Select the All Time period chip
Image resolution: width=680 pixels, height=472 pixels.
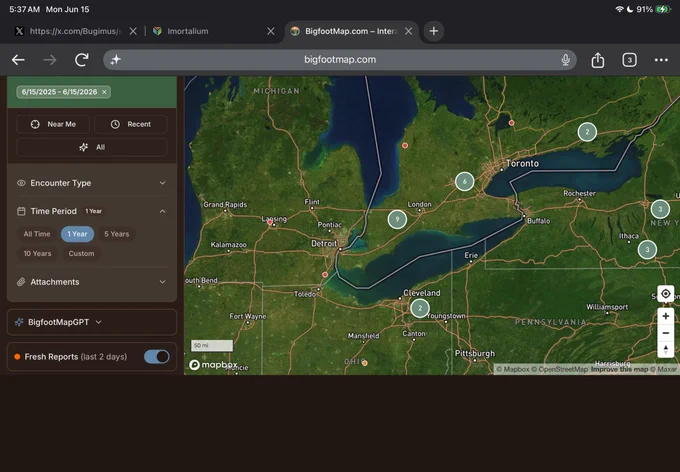pyautogui.click(x=37, y=234)
